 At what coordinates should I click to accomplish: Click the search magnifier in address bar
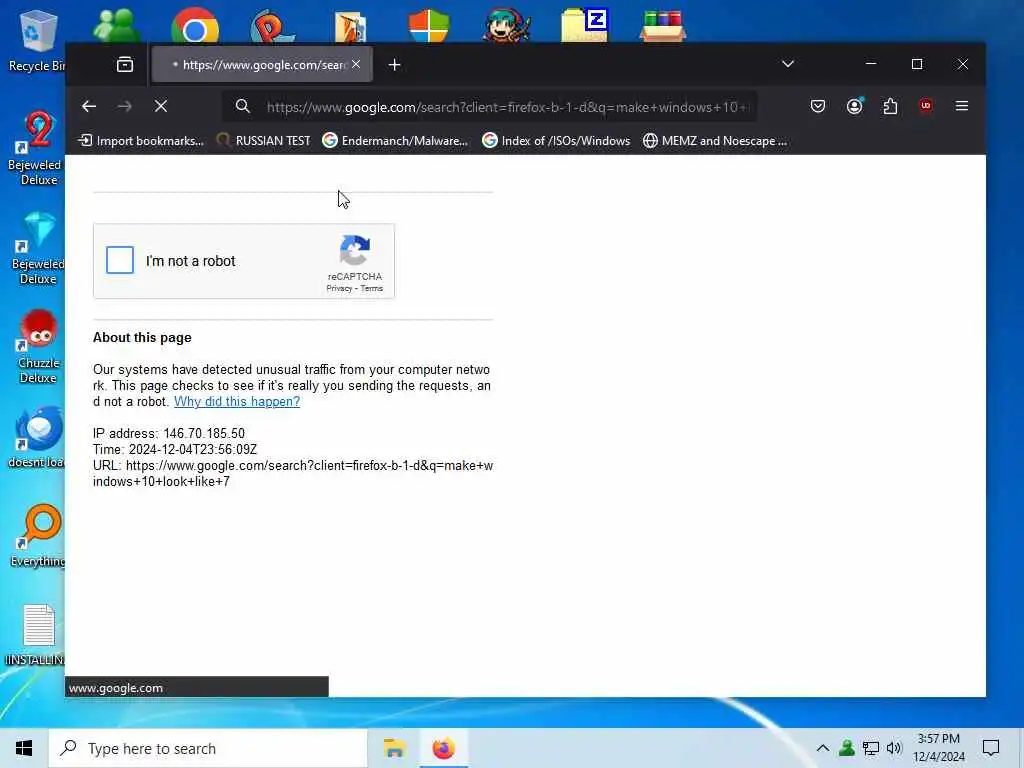pyautogui.click(x=242, y=106)
